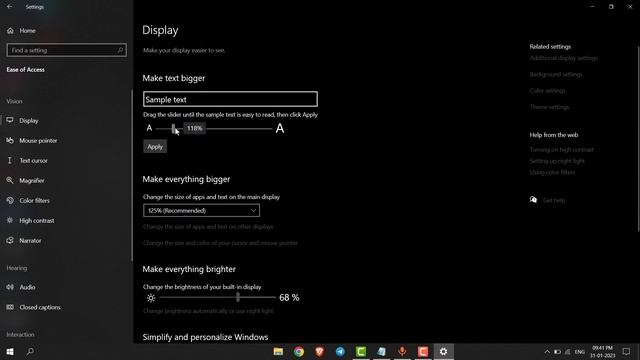Click the sidebar vertical scrollbar
The image size is (640, 360).
(x=132, y=176)
